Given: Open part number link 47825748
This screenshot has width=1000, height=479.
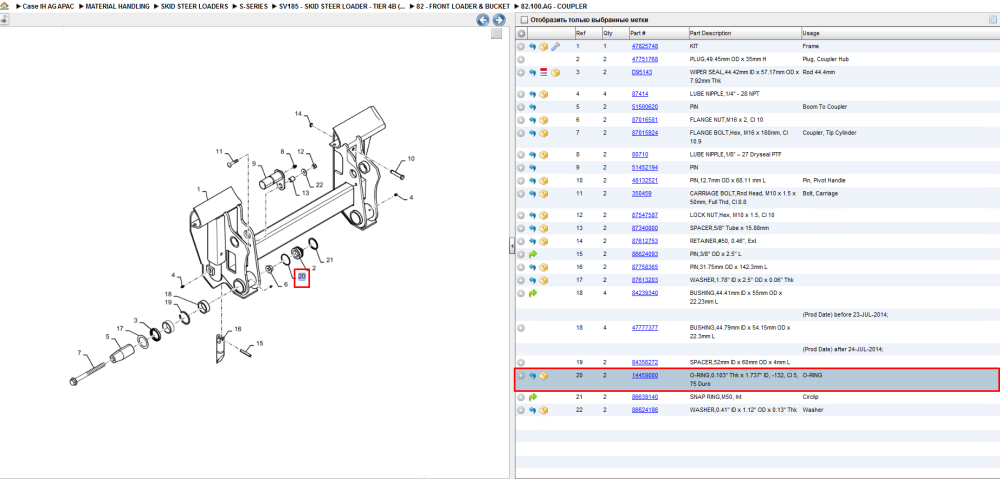Looking at the screenshot, I should (x=644, y=47).
